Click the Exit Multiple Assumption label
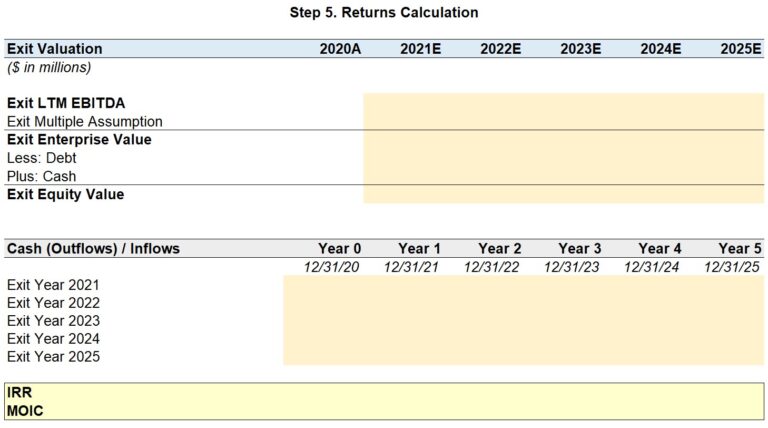The width and height of the screenshot is (768, 428). tap(85, 121)
